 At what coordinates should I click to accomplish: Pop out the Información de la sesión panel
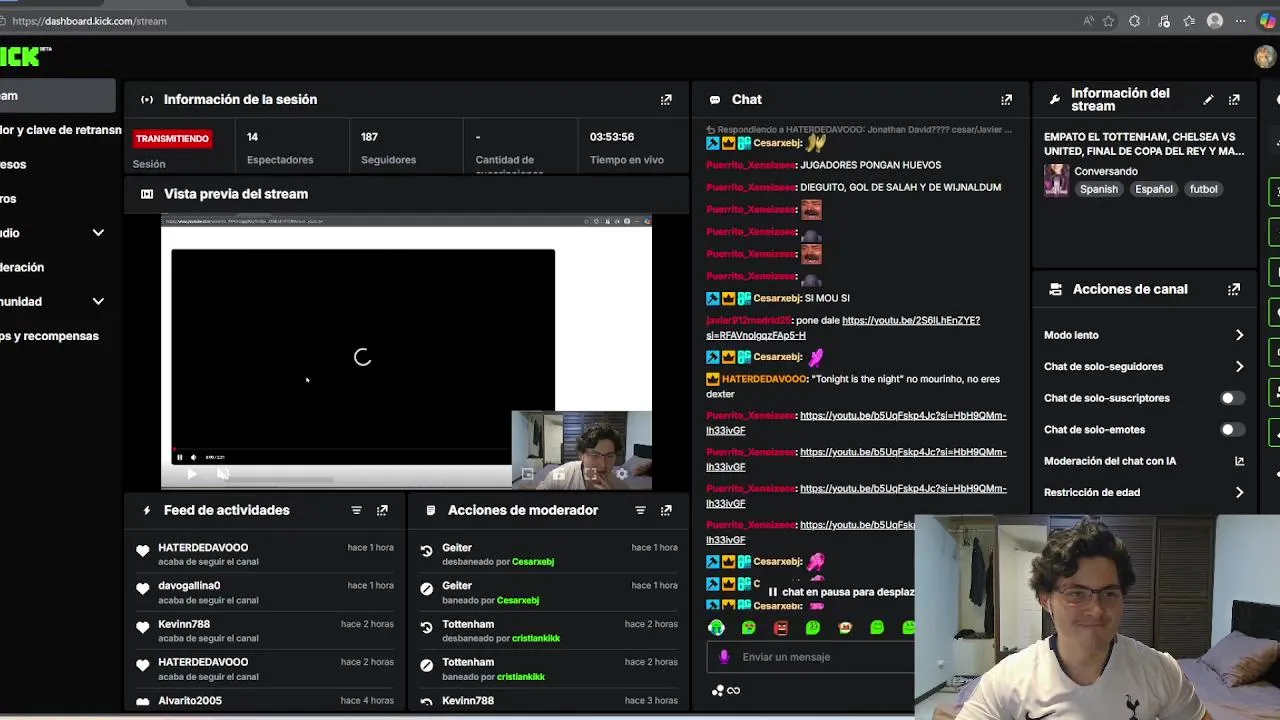point(666,100)
